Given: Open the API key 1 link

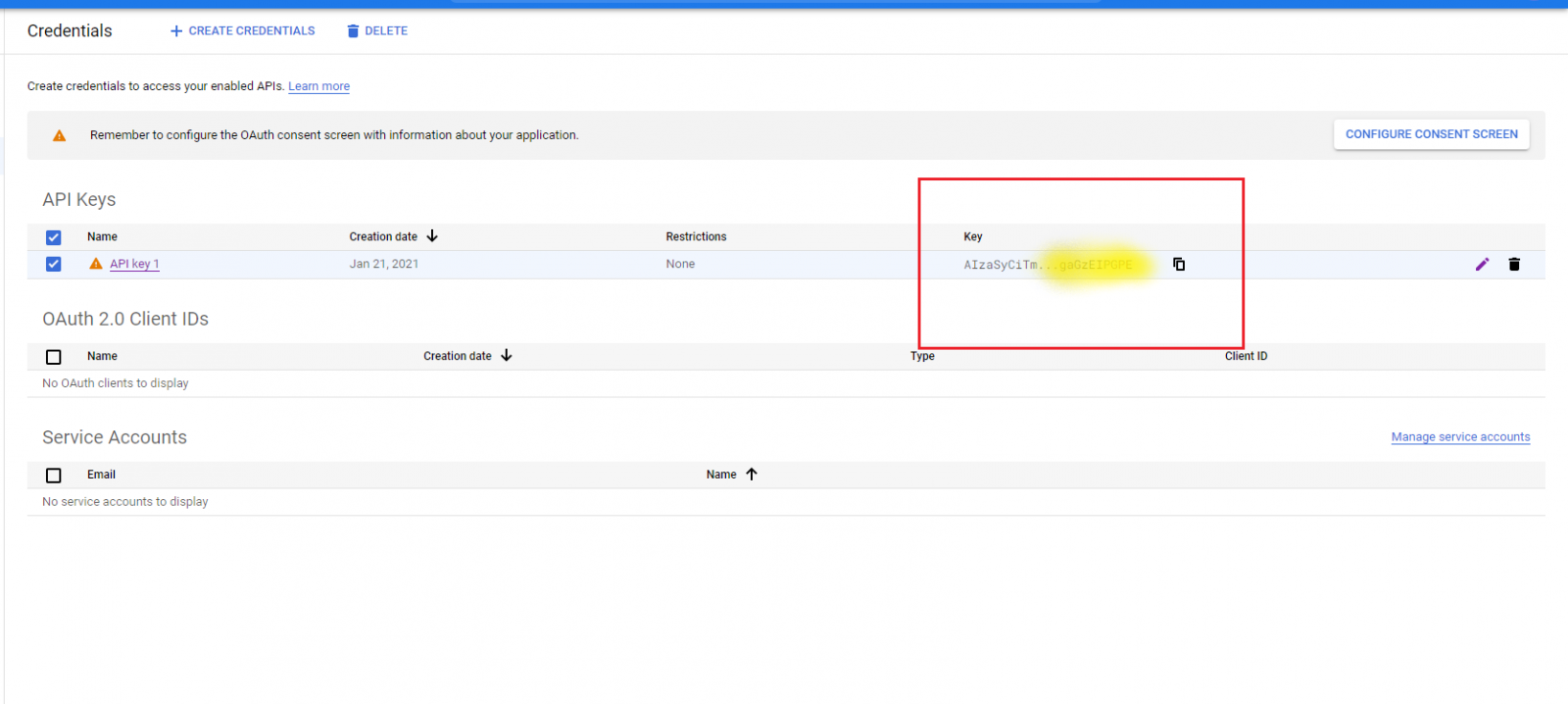Looking at the screenshot, I should tap(134, 264).
